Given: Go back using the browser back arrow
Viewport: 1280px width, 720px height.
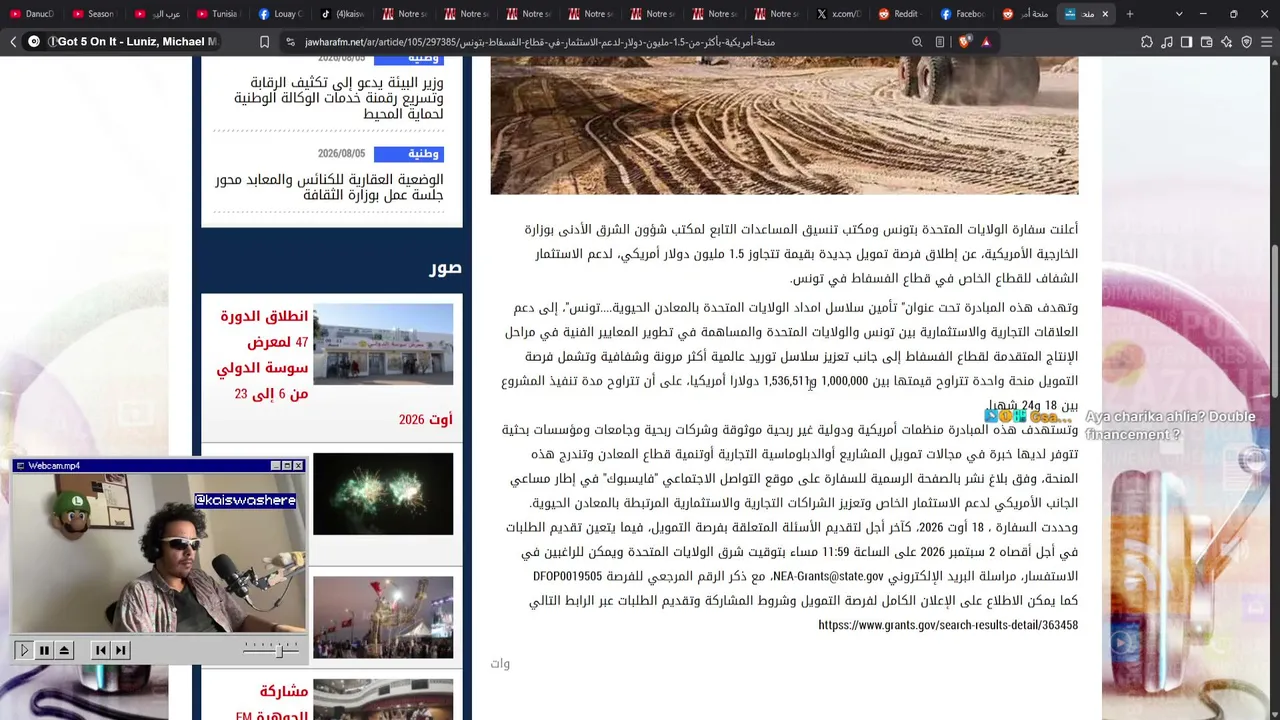Looking at the screenshot, I should [13, 42].
